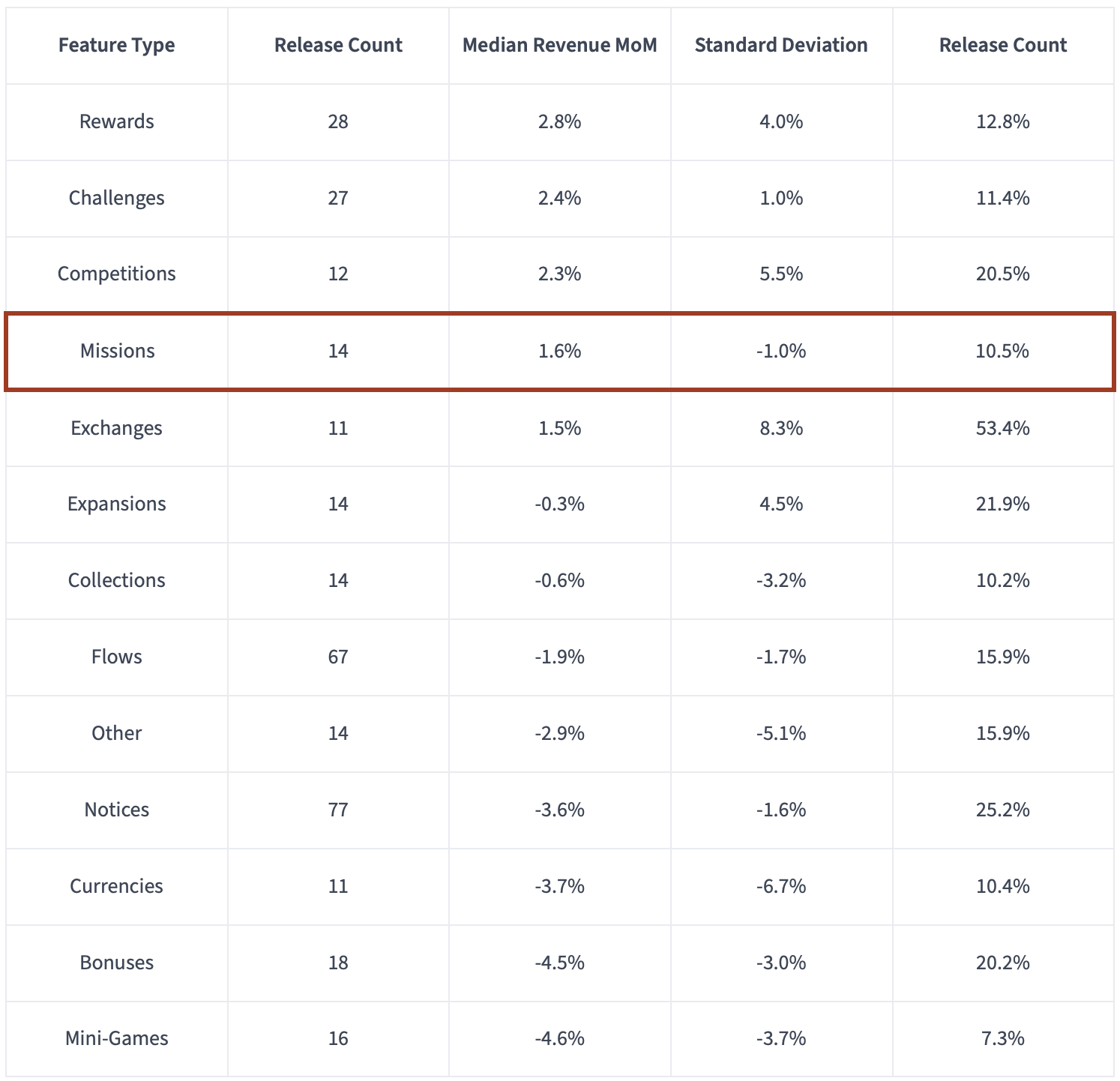
Task: Select the Median Revenue MoM header
Action: point(559,45)
